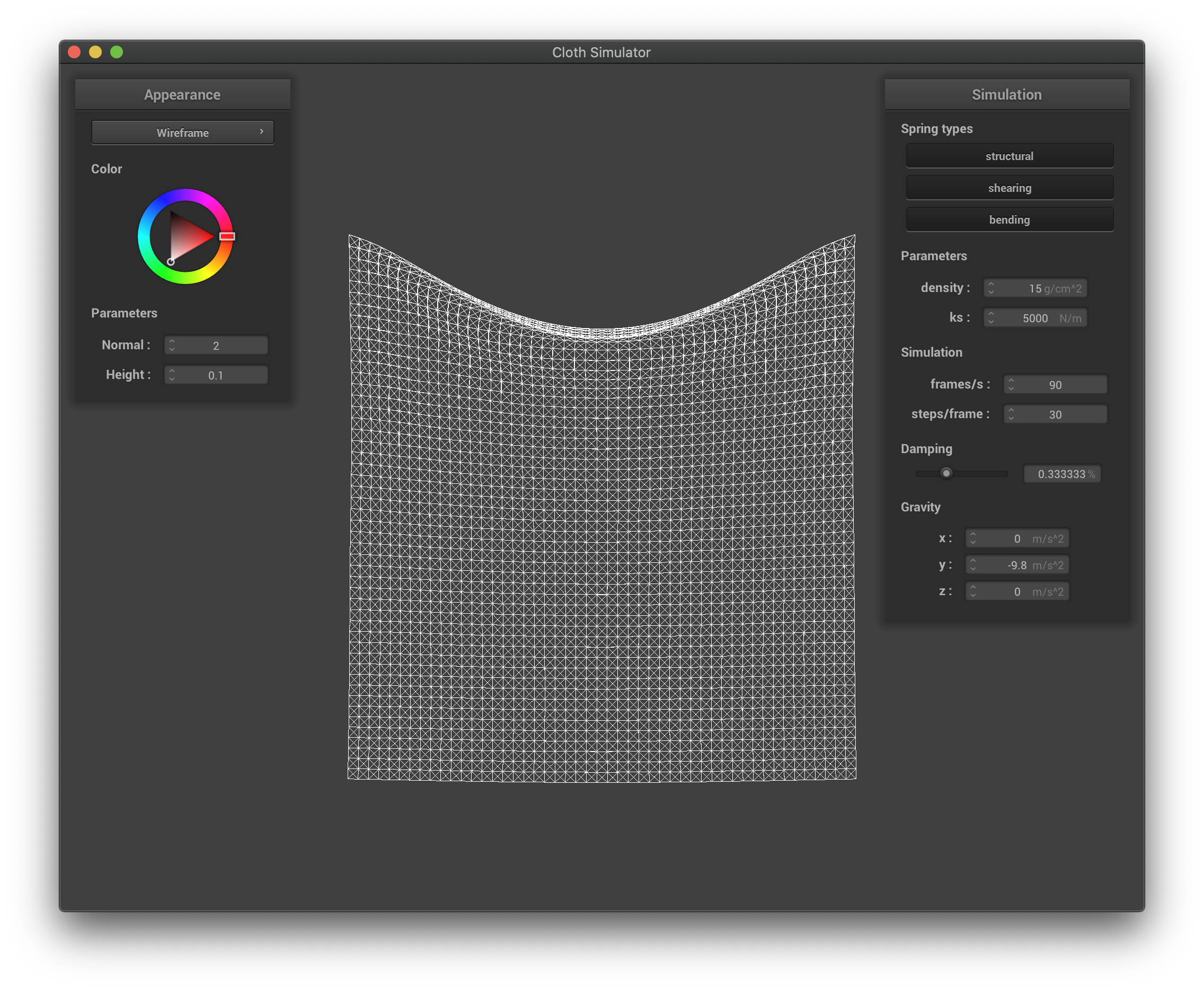Image resolution: width=1204 pixels, height=990 pixels.
Task: Toggle the bending spring type button
Action: (x=1009, y=219)
